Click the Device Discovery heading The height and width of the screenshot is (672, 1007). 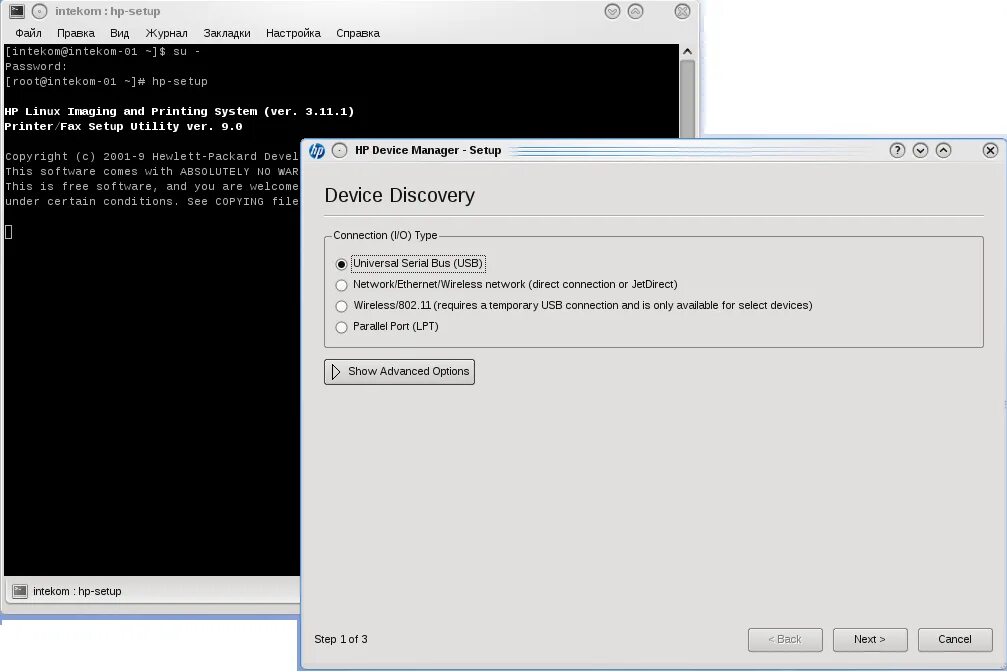(399, 195)
